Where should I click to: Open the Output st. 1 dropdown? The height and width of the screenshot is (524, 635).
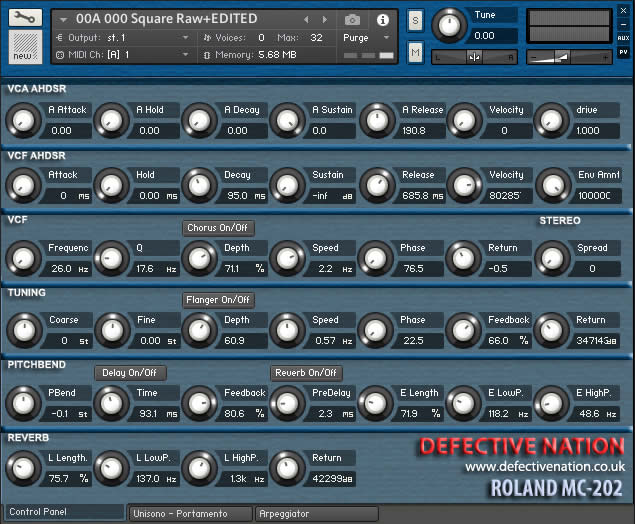coord(123,38)
